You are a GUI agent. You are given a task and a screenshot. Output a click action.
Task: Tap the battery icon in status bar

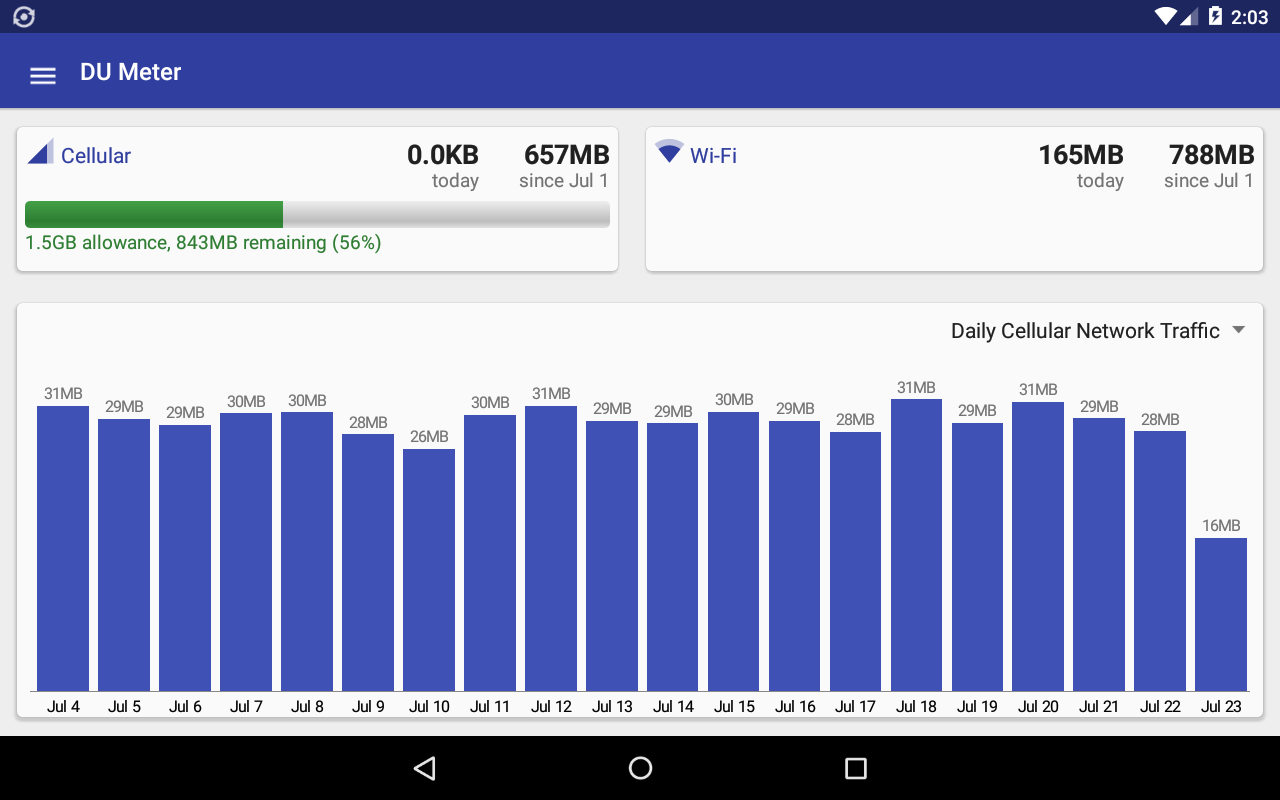tap(1215, 16)
